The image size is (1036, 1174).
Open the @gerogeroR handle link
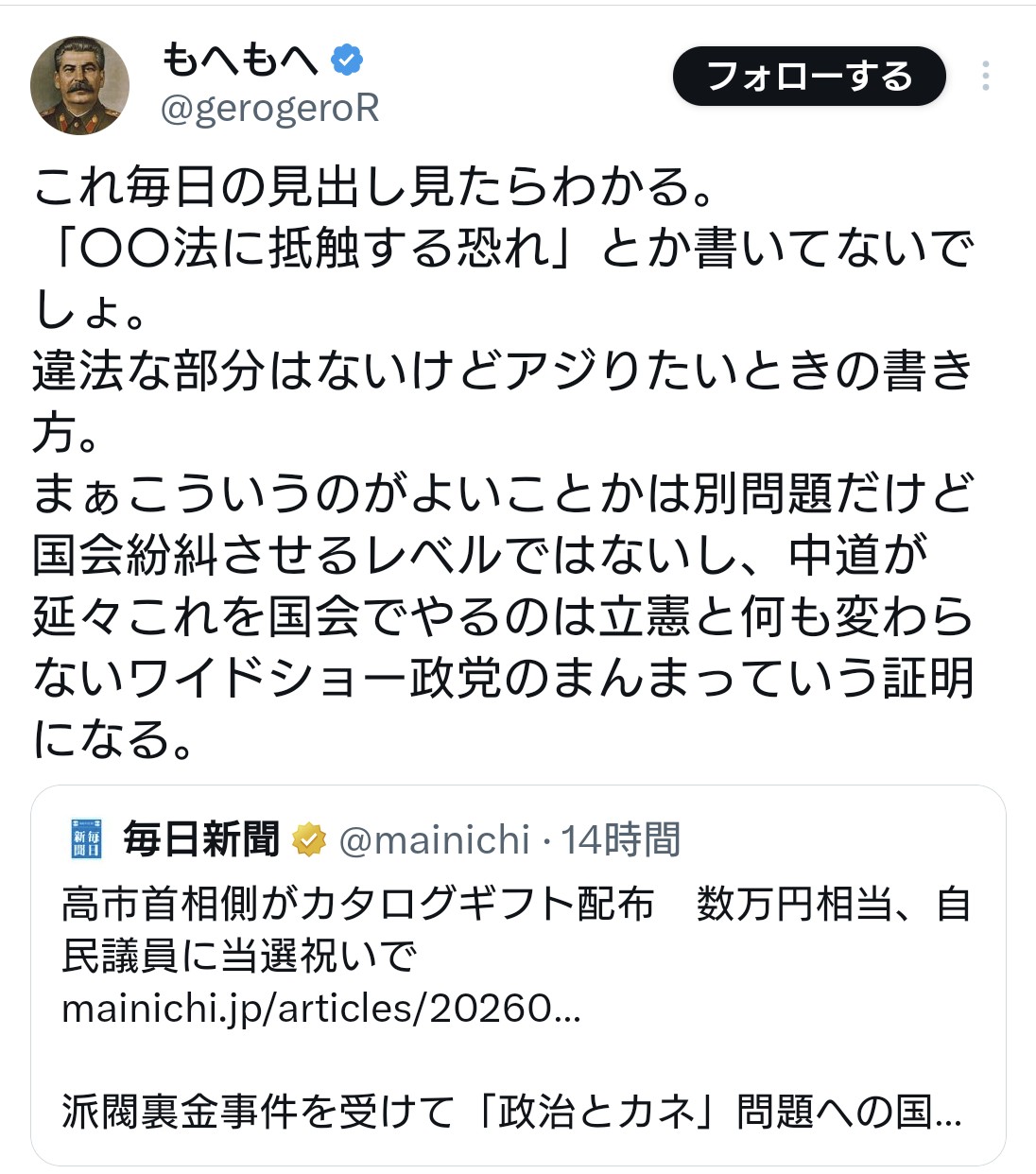[269, 109]
